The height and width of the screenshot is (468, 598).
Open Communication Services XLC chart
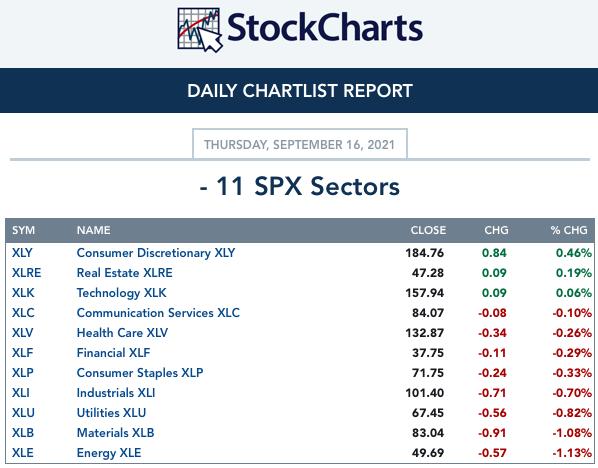pos(158,313)
